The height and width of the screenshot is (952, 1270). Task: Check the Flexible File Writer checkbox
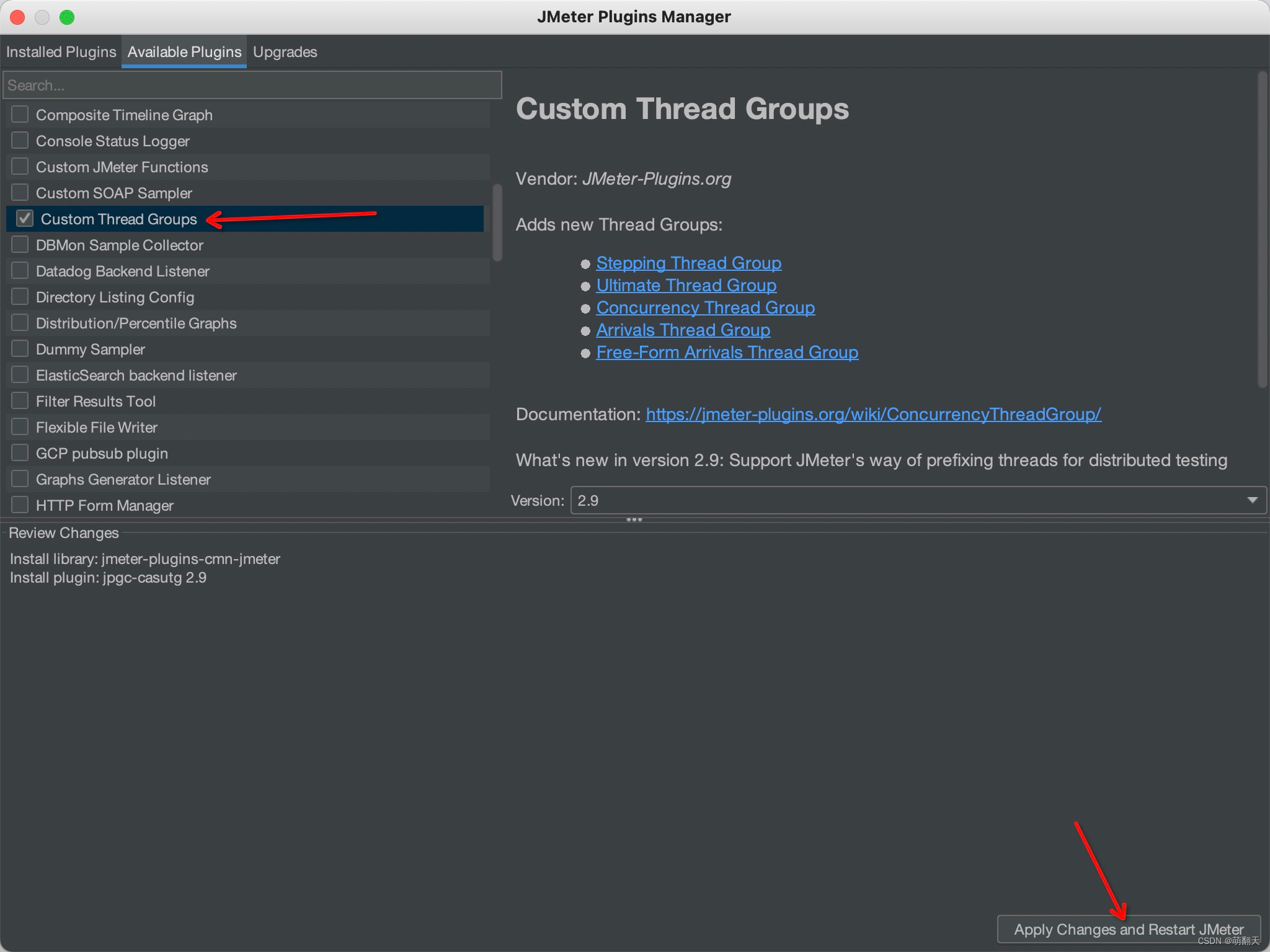click(19, 426)
